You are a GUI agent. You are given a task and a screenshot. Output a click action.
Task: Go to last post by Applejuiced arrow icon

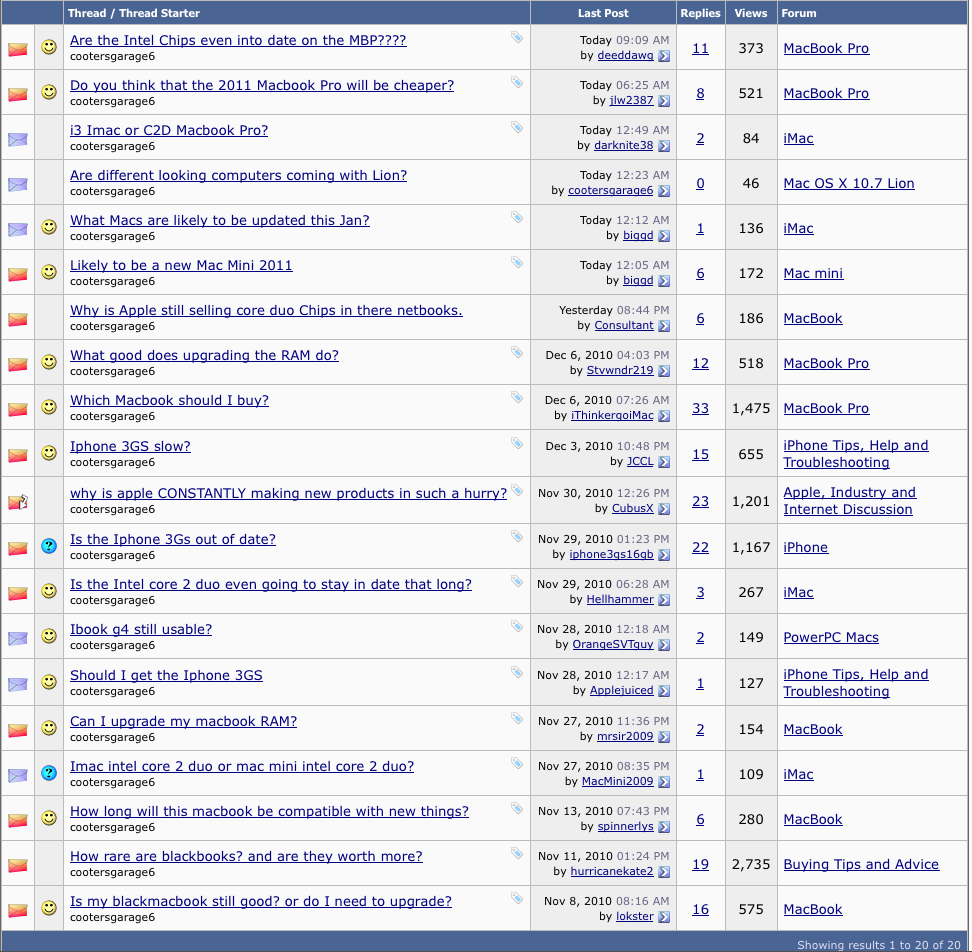tap(664, 690)
